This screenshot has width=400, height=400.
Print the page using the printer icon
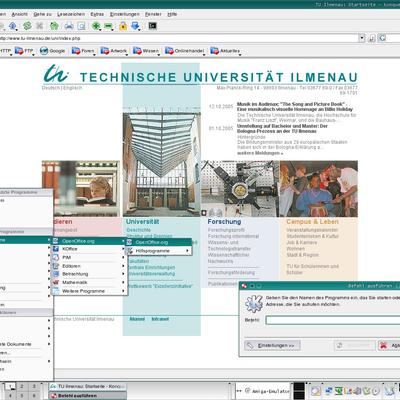(69, 26)
